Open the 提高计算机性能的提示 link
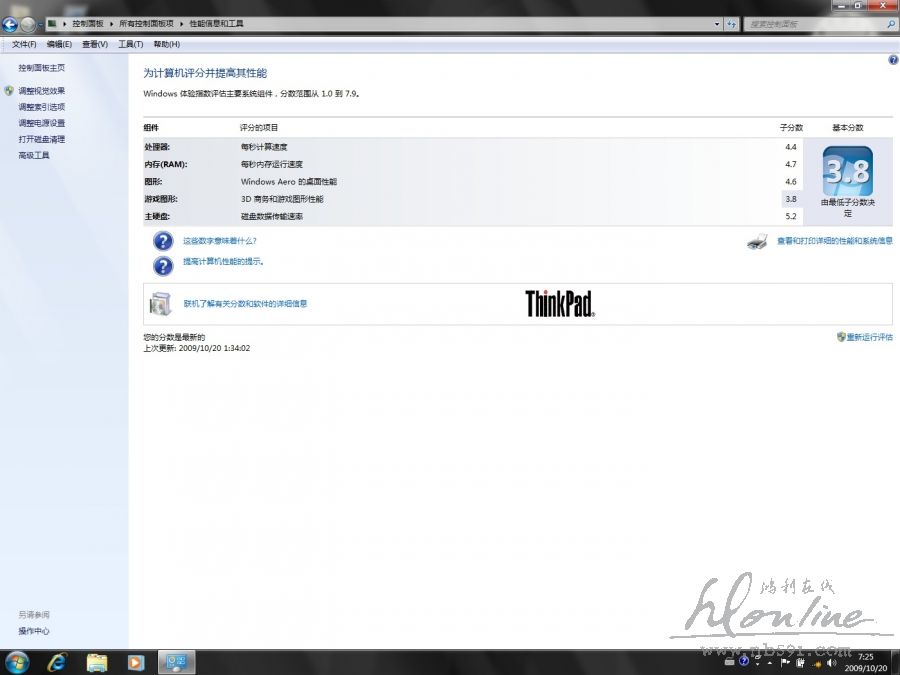 click(x=223, y=261)
